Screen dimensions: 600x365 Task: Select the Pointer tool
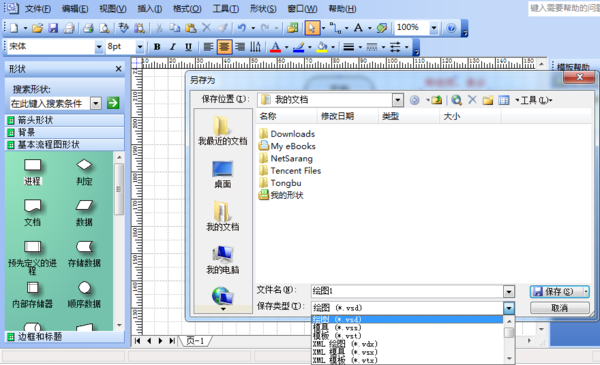point(312,28)
